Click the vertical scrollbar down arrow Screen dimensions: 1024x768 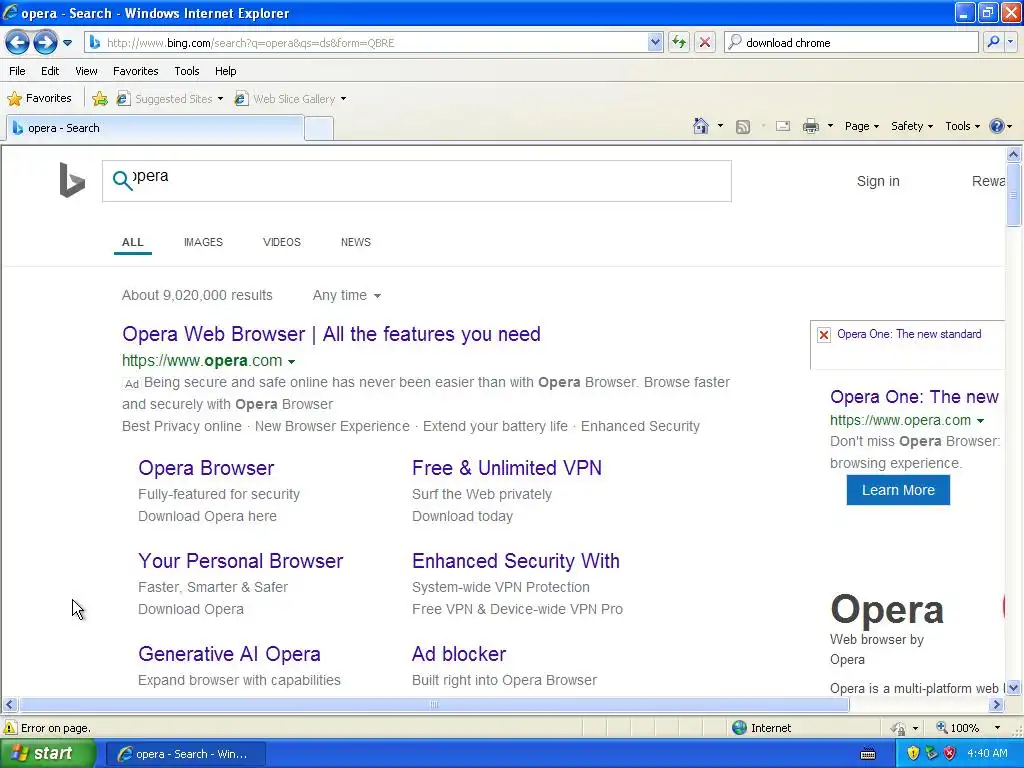tap(1013, 687)
